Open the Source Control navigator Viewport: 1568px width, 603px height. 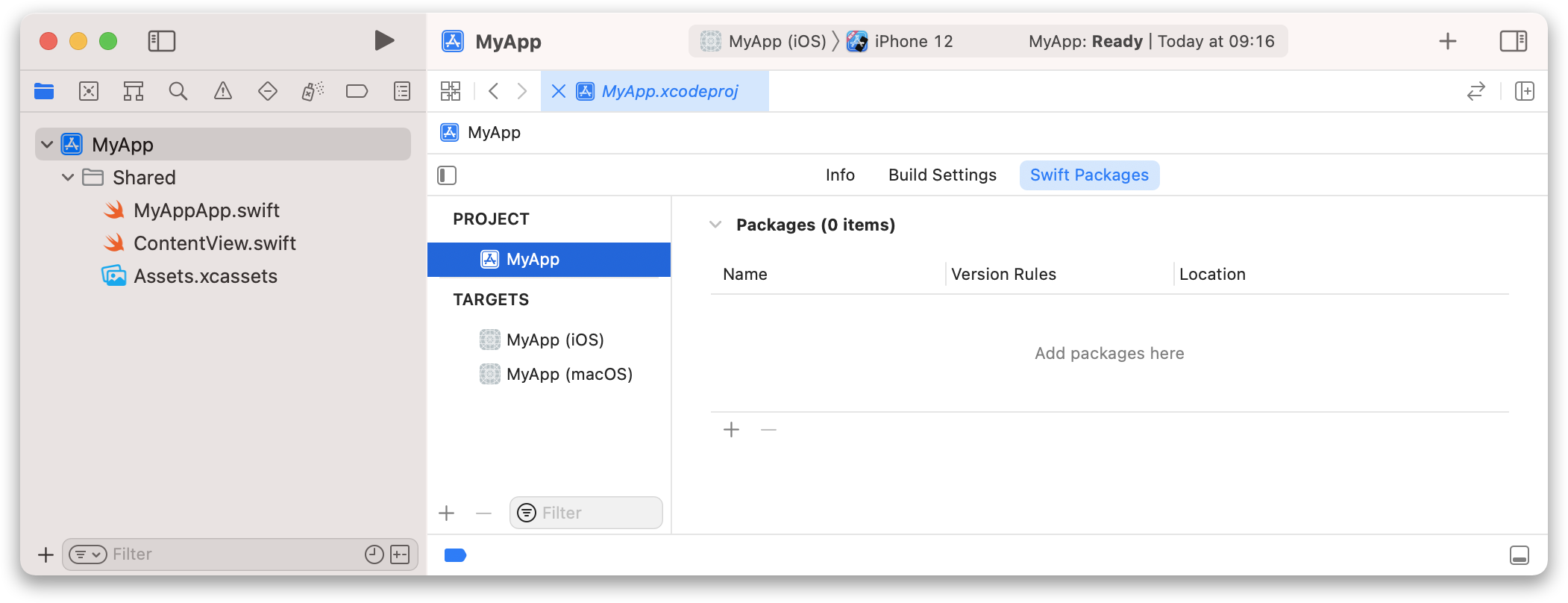point(89,91)
